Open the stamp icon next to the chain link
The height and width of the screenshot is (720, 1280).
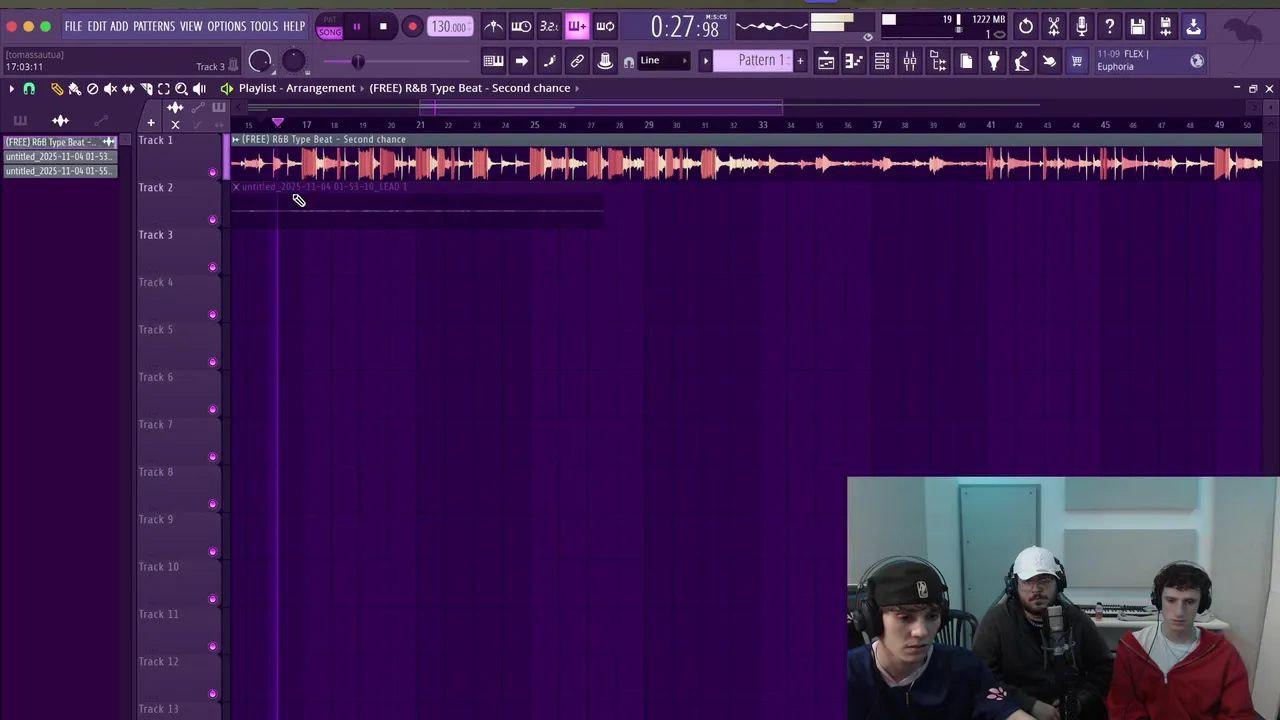click(605, 62)
